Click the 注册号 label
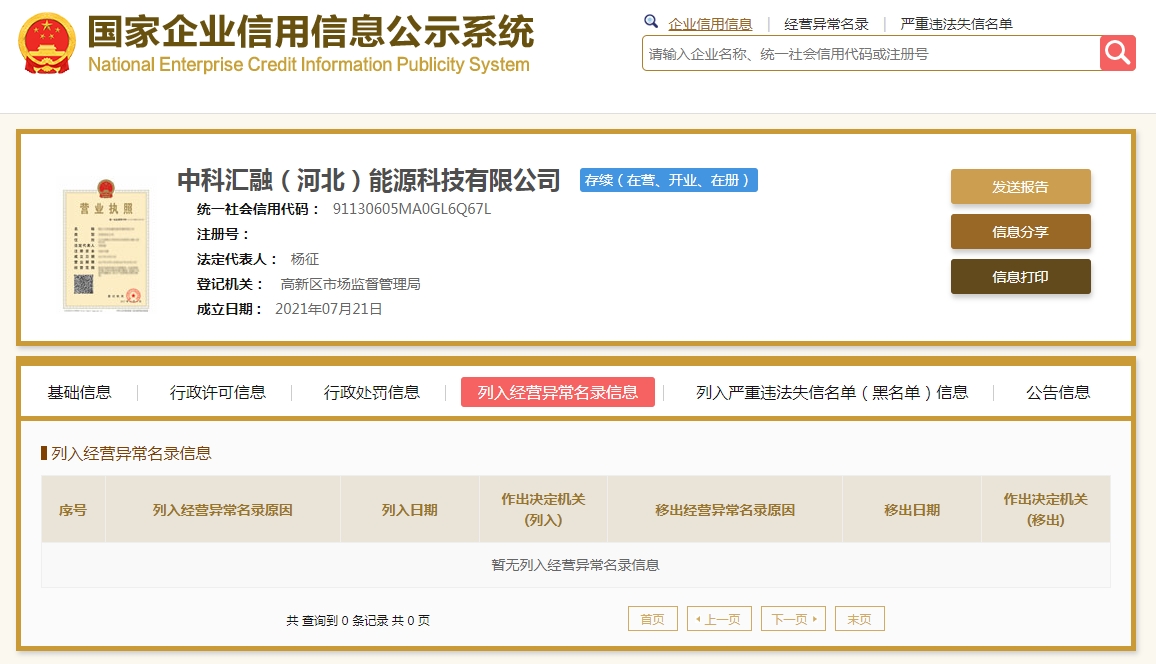 pos(223,234)
